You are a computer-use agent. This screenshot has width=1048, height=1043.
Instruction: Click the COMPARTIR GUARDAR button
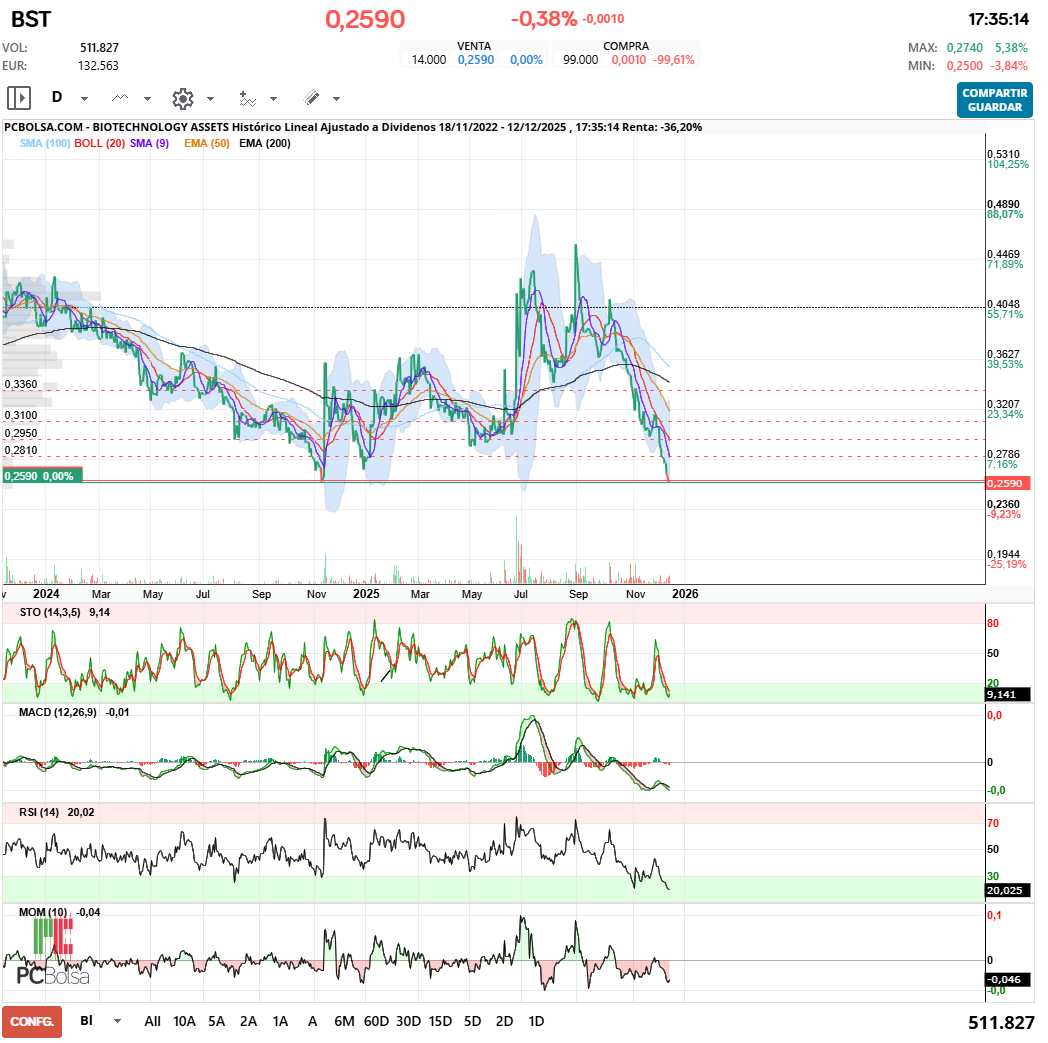pos(995,100)
